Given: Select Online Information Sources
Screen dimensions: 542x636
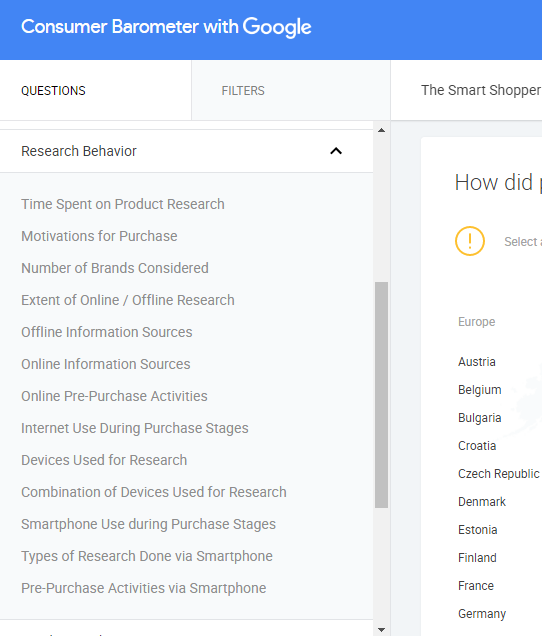Looking at the screenshot, I should (105, 364).
